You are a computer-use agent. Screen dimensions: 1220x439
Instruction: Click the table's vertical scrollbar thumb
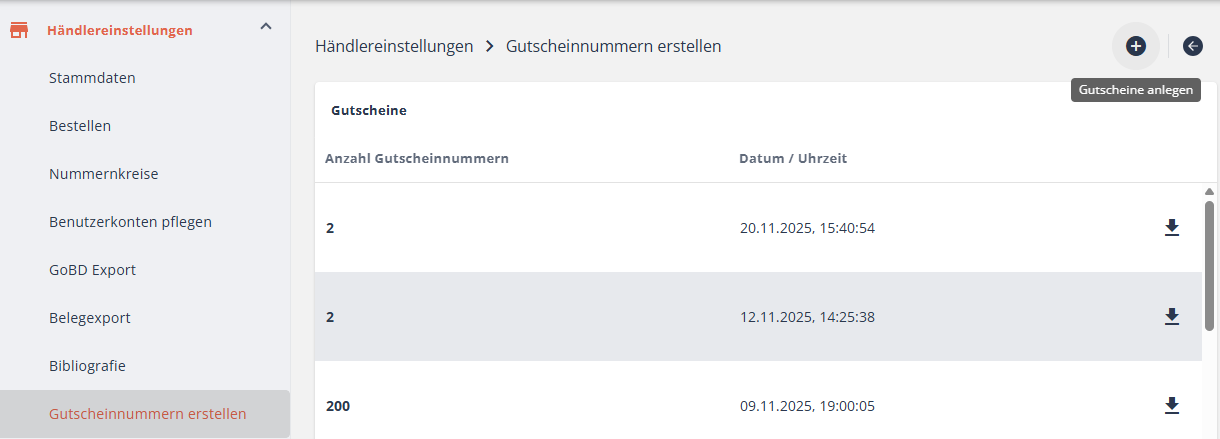tap(1209, 265)
